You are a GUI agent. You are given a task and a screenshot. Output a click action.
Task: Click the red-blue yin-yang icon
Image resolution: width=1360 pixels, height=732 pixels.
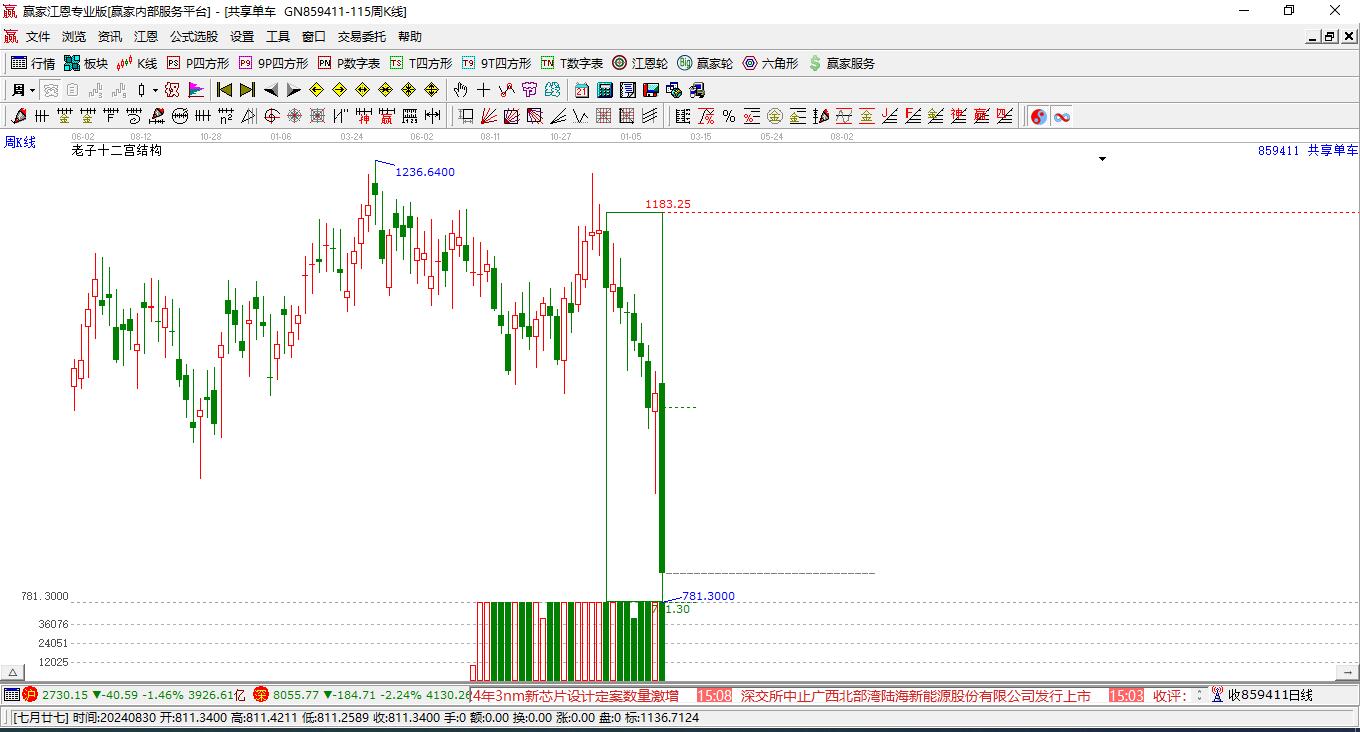tap(1039, 116)
